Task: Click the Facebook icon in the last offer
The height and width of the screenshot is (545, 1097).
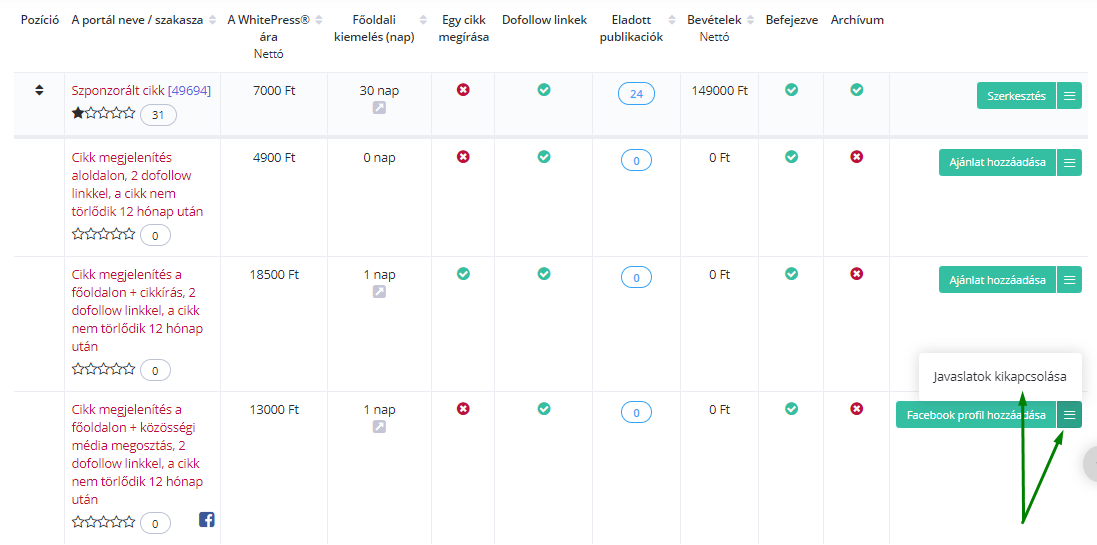Action: (207, 519)
